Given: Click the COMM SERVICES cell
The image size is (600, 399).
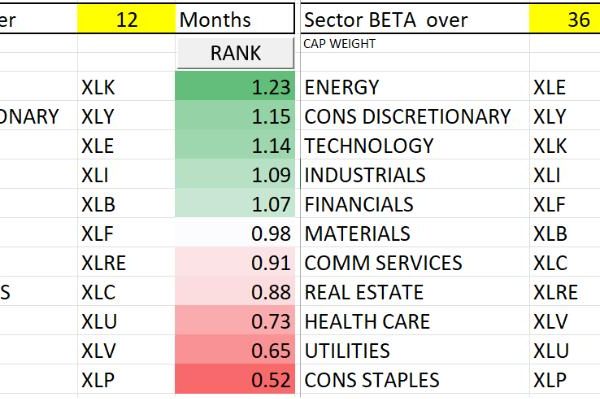Looking at the screenshot, I should pyautogui.click(x=415, y=262).
